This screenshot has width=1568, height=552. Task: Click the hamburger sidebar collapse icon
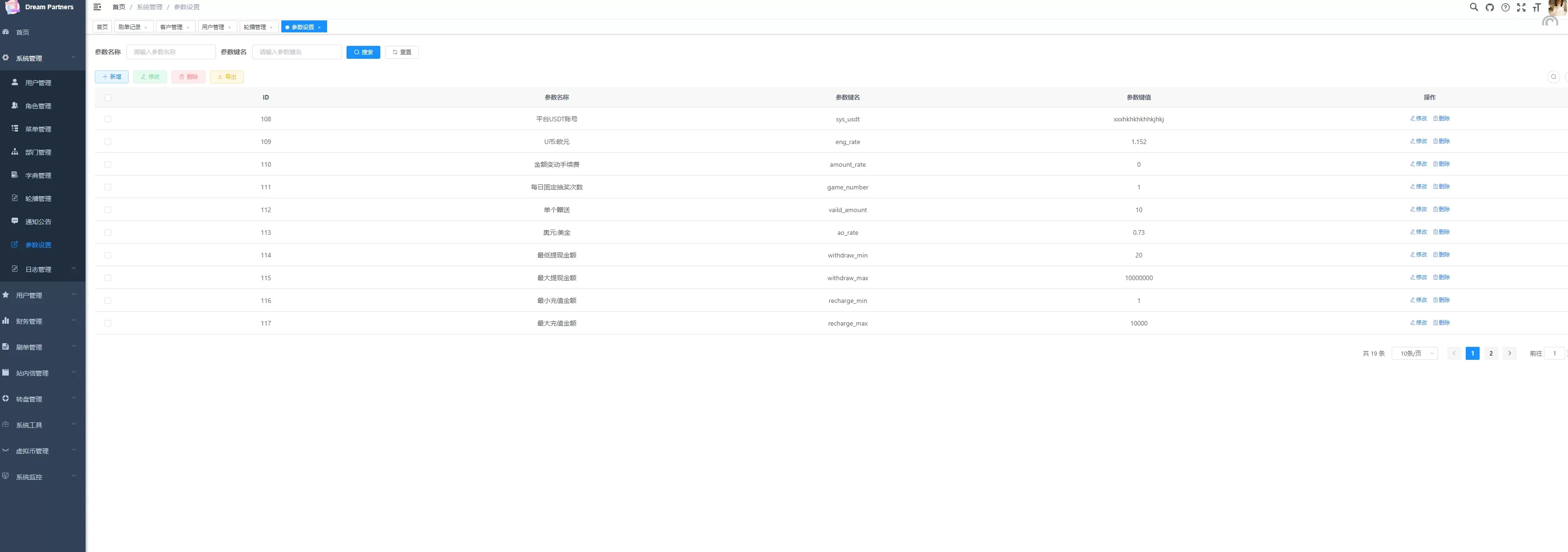click(x=97, y=7)
